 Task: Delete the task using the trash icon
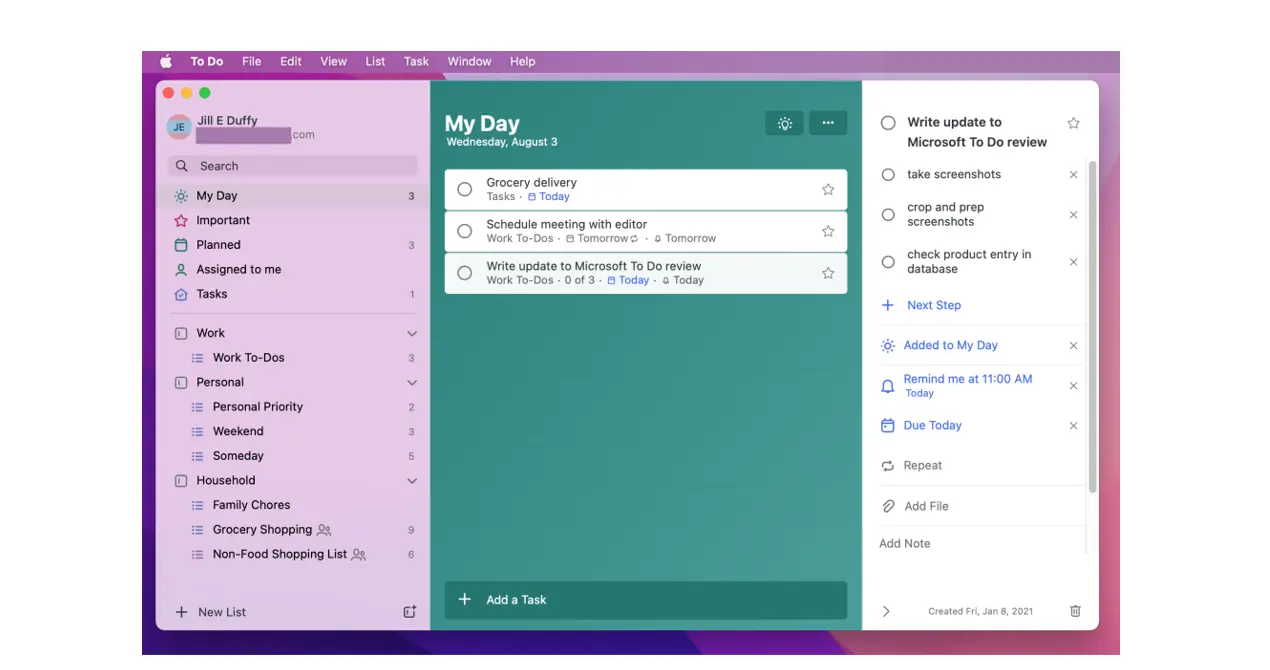pos(1075,611)
